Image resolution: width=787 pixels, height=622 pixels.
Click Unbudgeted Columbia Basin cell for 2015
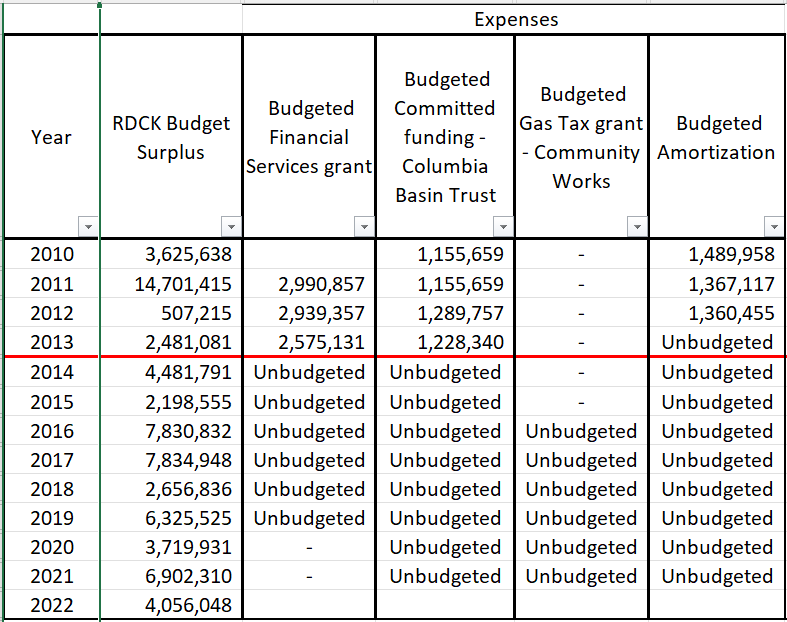point(445,402)
